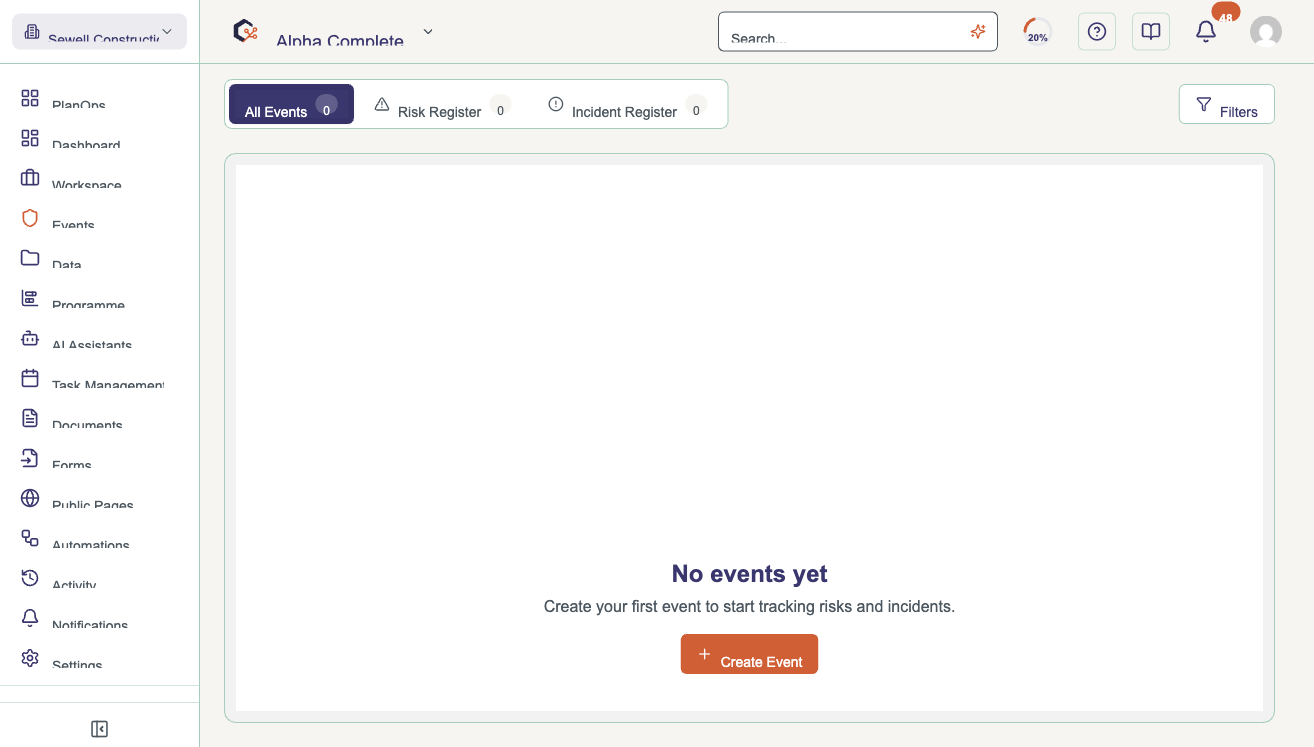Open Task Management calendar icon
1314x747 pixels.
pos(30,378)
